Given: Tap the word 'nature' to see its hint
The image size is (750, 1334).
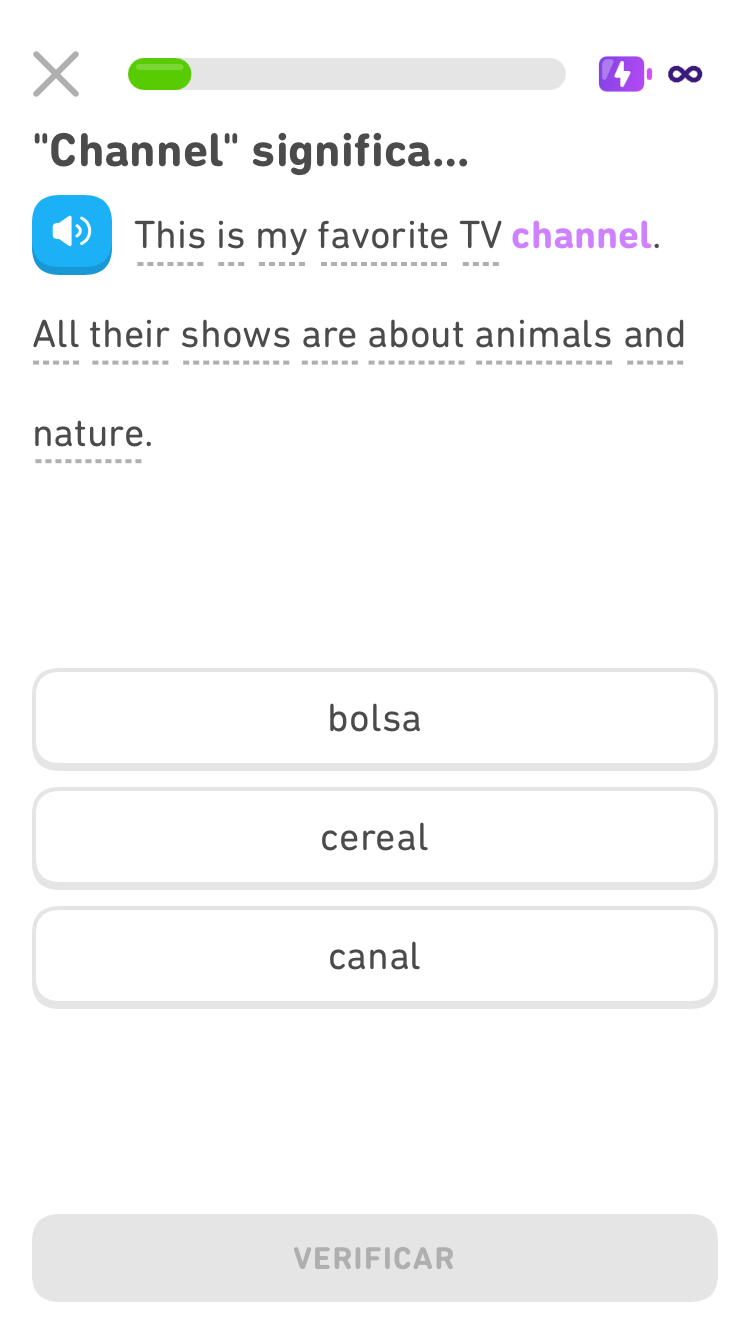Looking at the screenshot, I should (x=88, y=433).
